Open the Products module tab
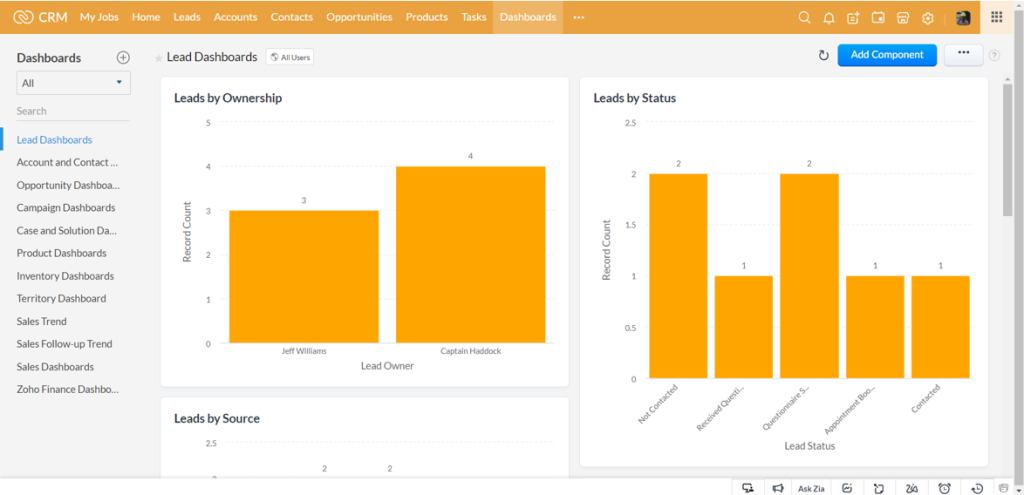1024x495 pixels. pos(426,17)
